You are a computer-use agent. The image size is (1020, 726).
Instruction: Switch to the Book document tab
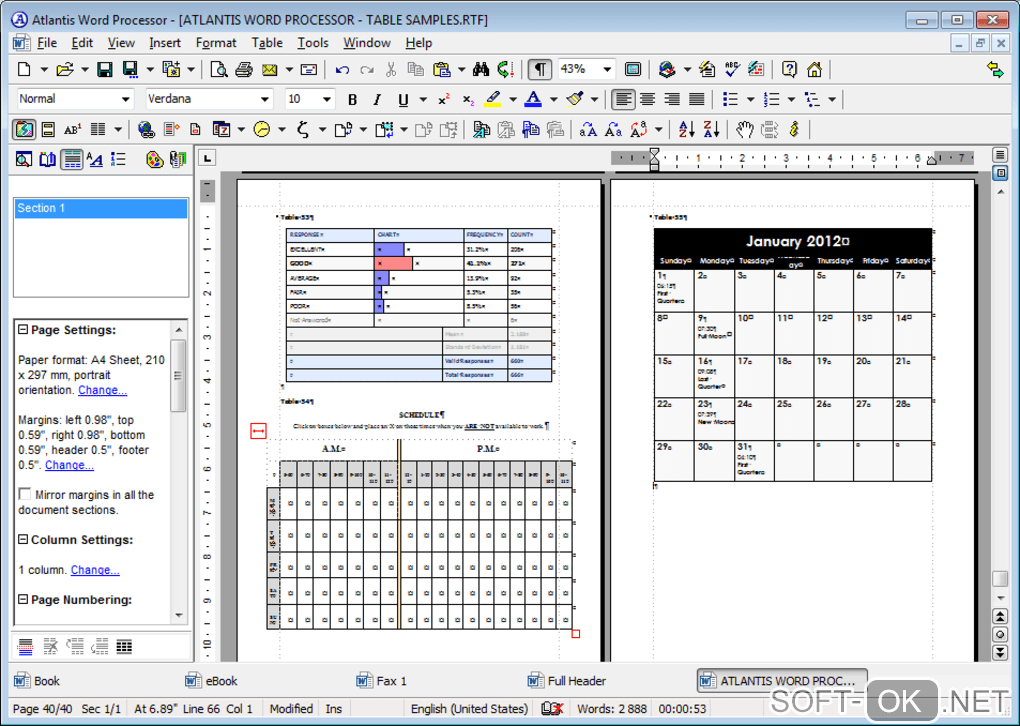[x=38, y=681]
